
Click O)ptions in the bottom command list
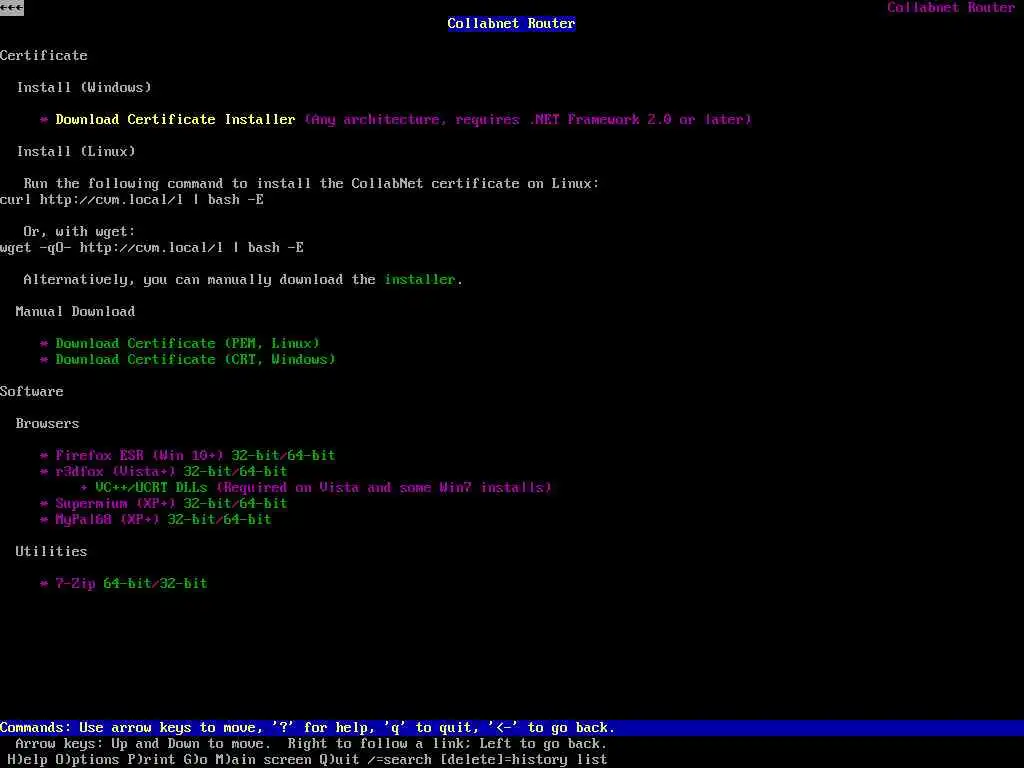click(x=88, y=760)
